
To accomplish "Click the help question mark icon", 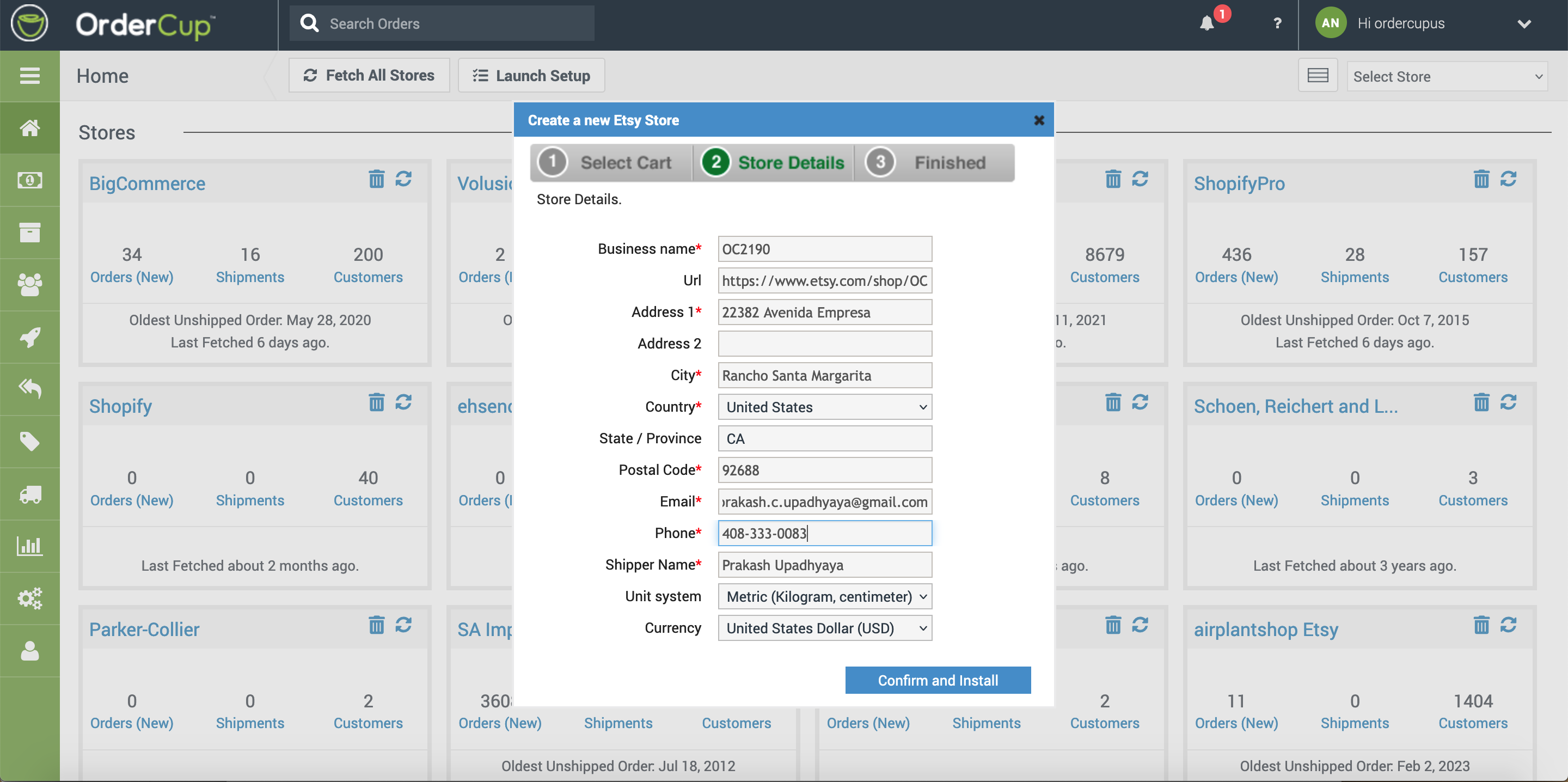I will (1277, 23).
